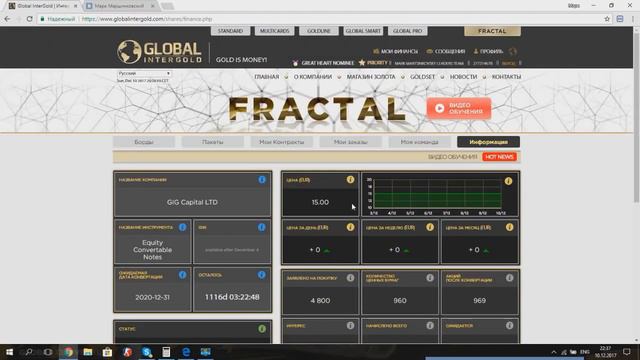Viewport: 640px width, 360px height.
Task: Click the gold star Priority icon
Action: 362,62
